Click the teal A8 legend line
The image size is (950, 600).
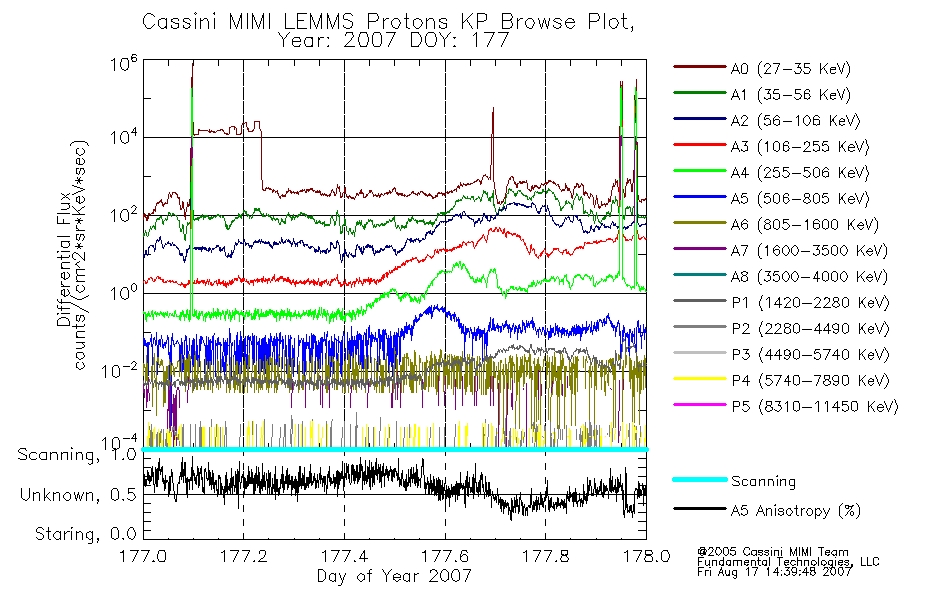[x=699, y=275]
